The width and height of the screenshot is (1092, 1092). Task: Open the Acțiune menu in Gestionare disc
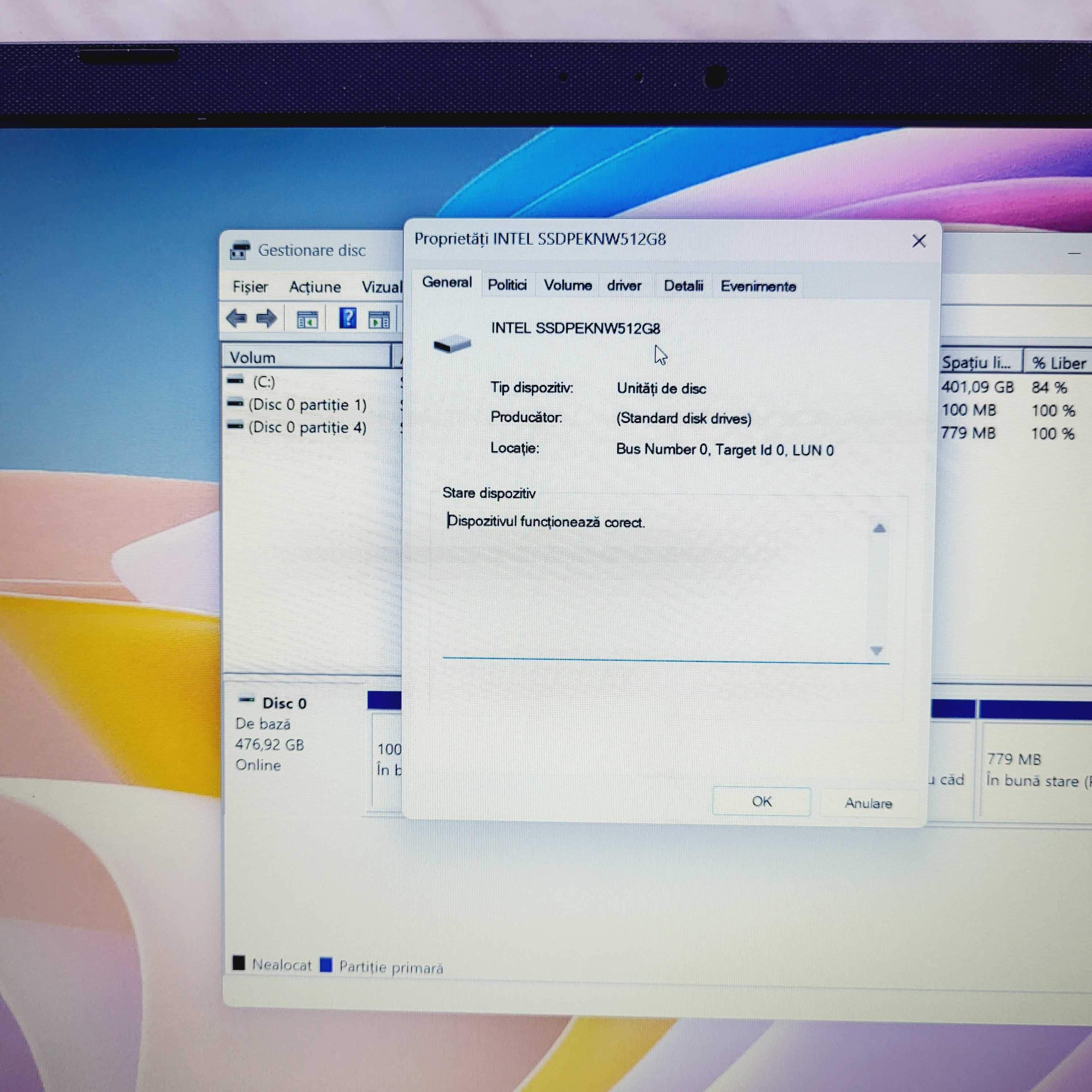(315, 287)
